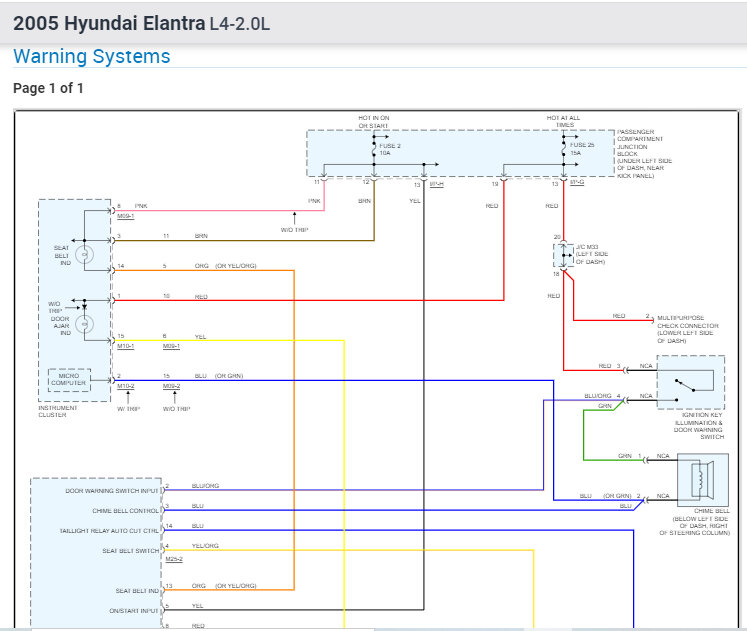Click the J/C M33 joint connector symbol
The height and width of the screenshot is (631, 747).
[564, 255]
